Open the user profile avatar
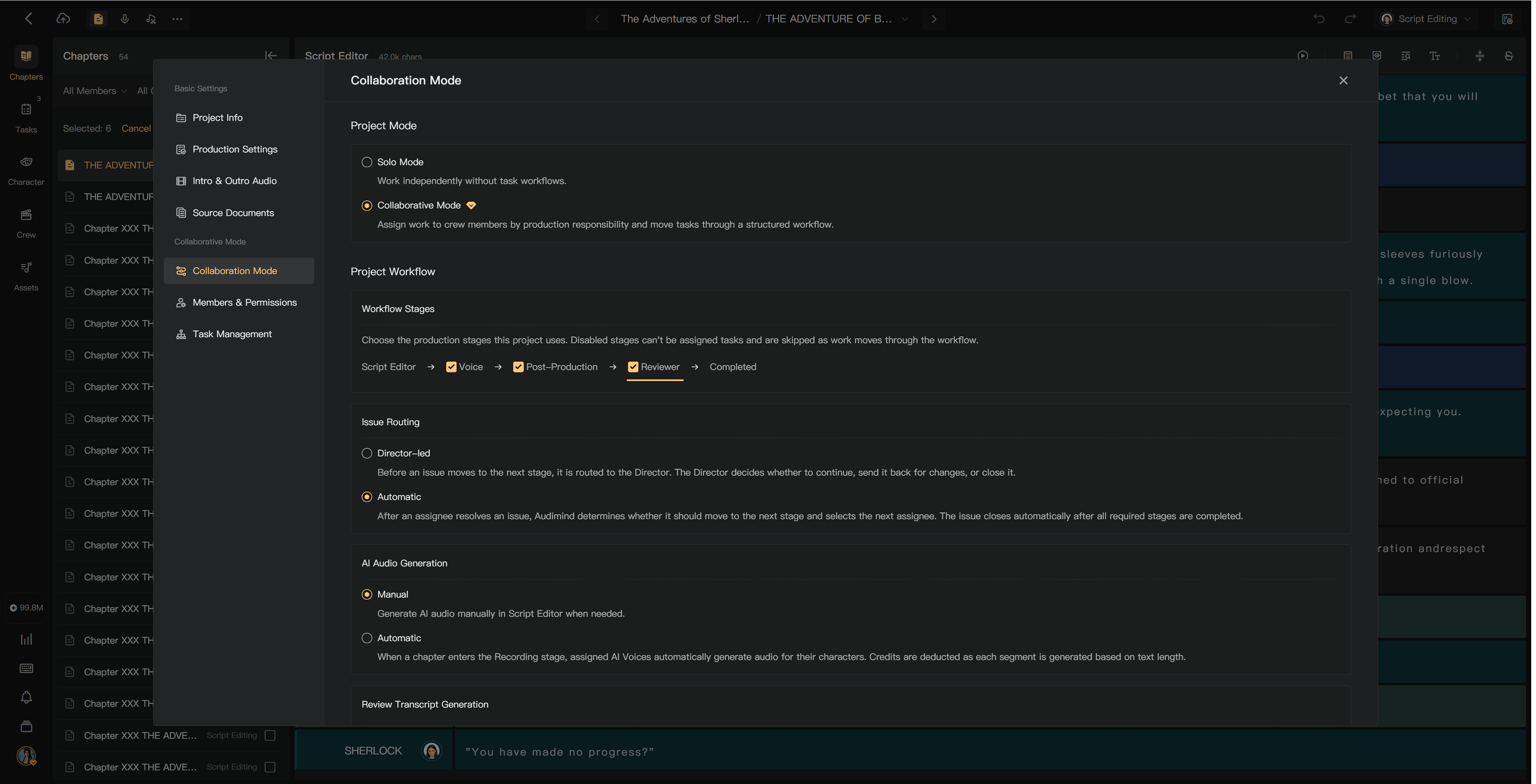This screenshot has width=1536, height=784. (x=26, y=756)
